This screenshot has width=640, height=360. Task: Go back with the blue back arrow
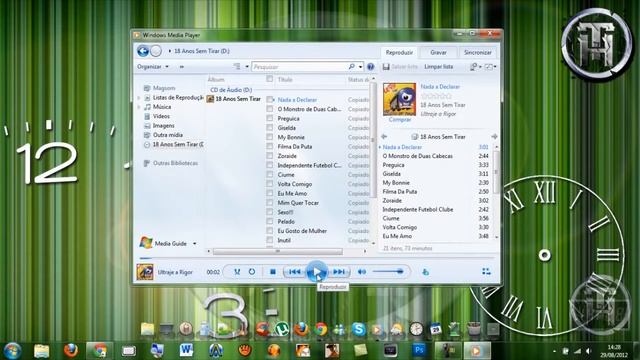tap(142, 51)
